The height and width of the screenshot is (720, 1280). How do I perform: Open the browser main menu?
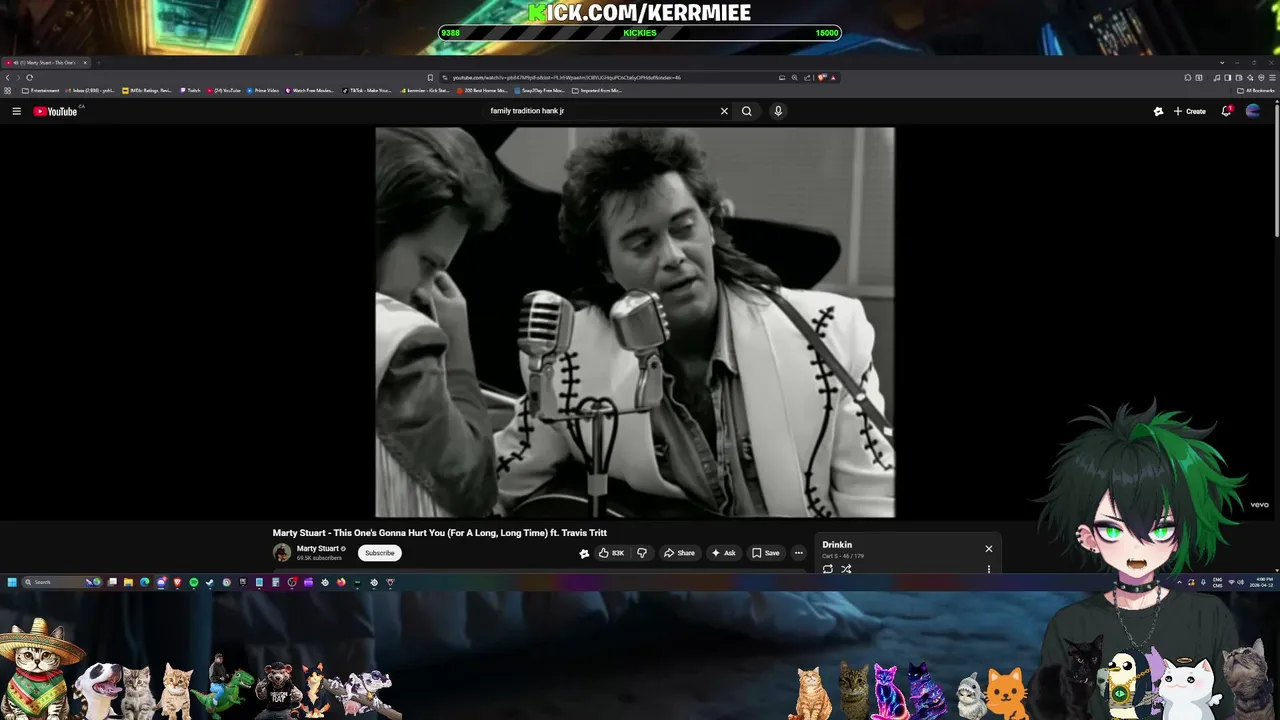[x=1270, y=77]
